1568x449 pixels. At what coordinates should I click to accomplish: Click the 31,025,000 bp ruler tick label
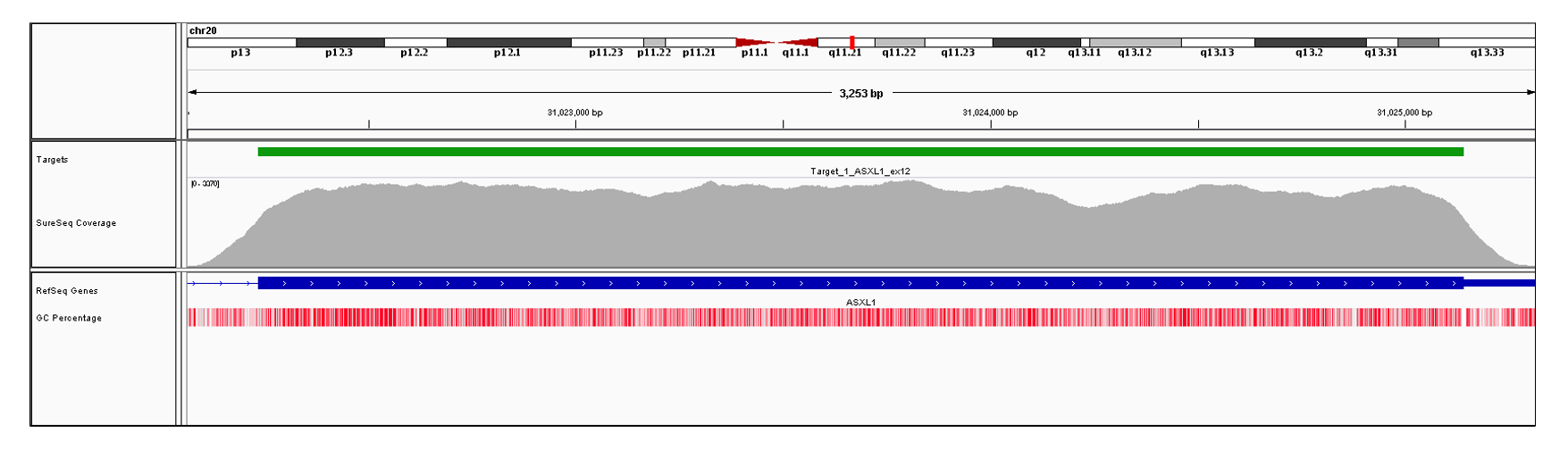coord(1404,112)
